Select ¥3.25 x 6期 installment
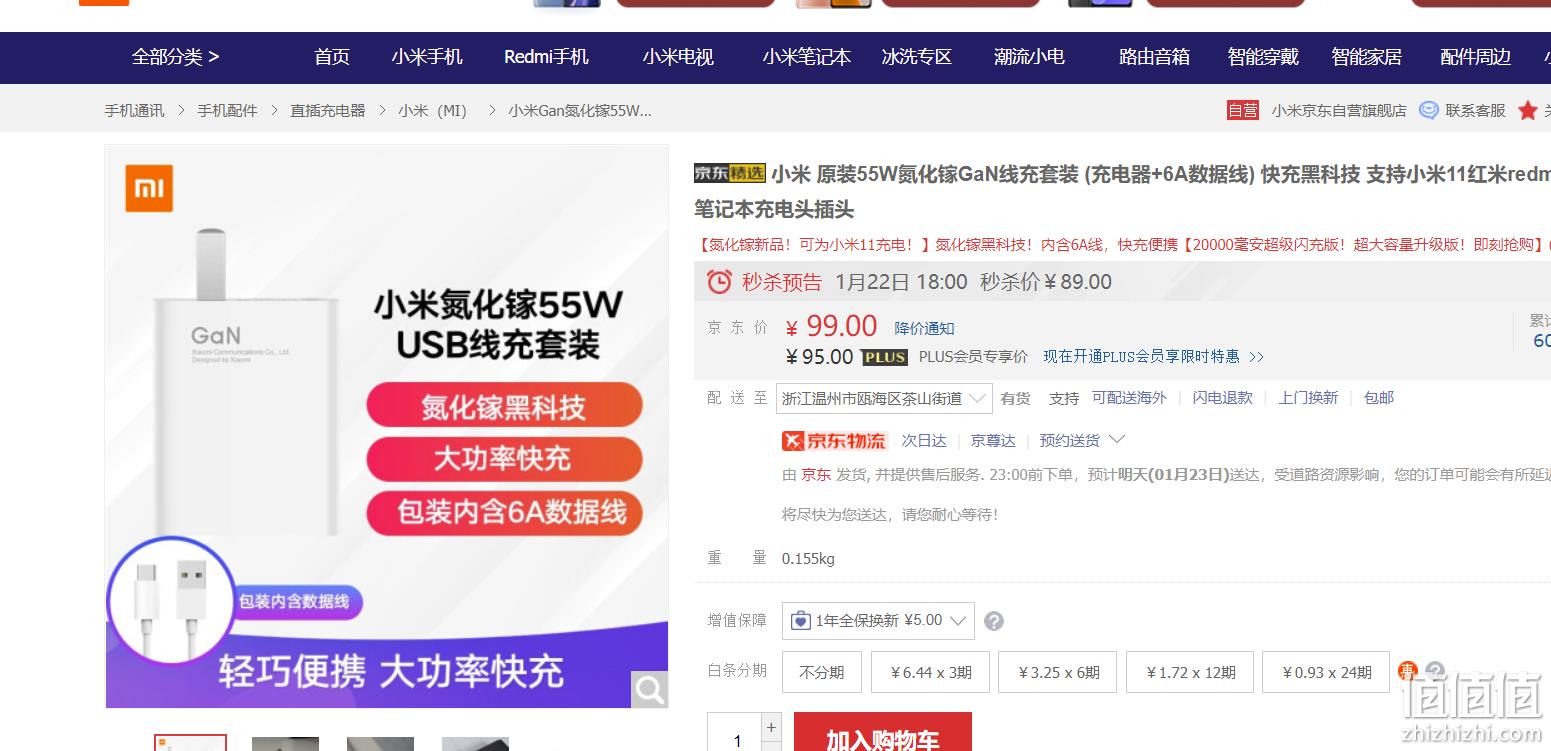 (1058, 672)
